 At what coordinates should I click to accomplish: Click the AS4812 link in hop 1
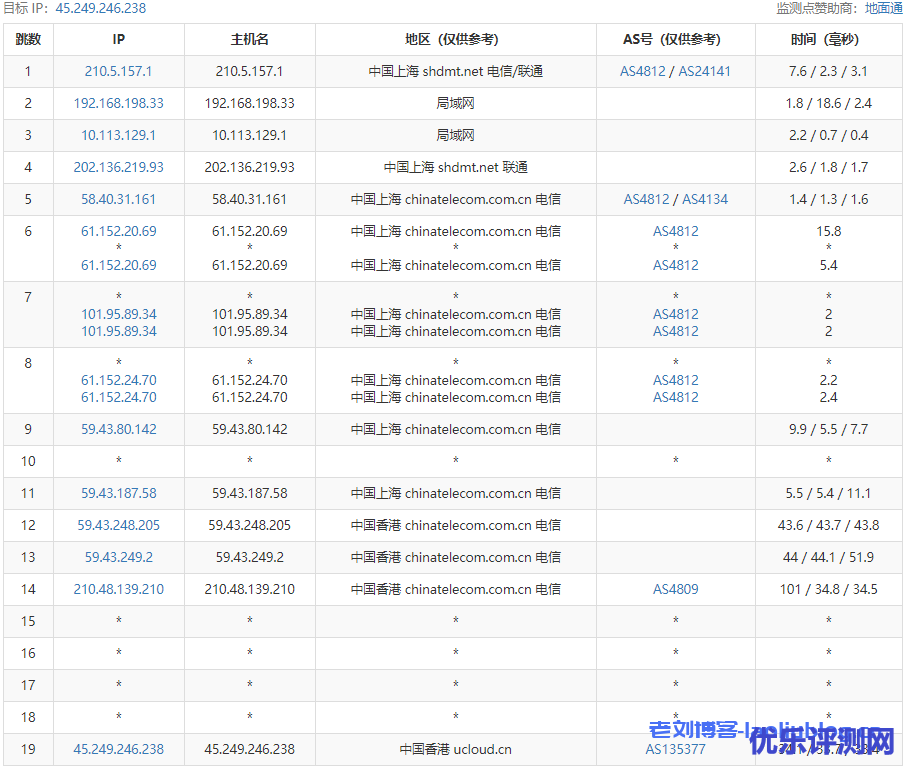(645, 72)
